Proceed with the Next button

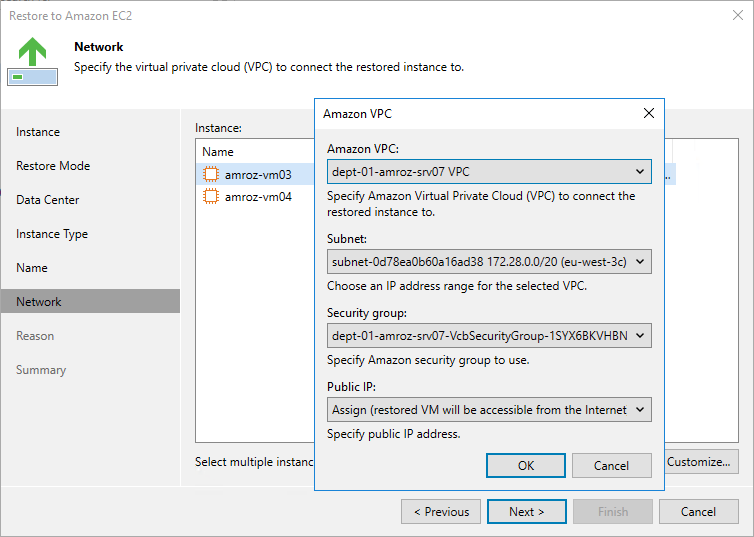point(526,512)
